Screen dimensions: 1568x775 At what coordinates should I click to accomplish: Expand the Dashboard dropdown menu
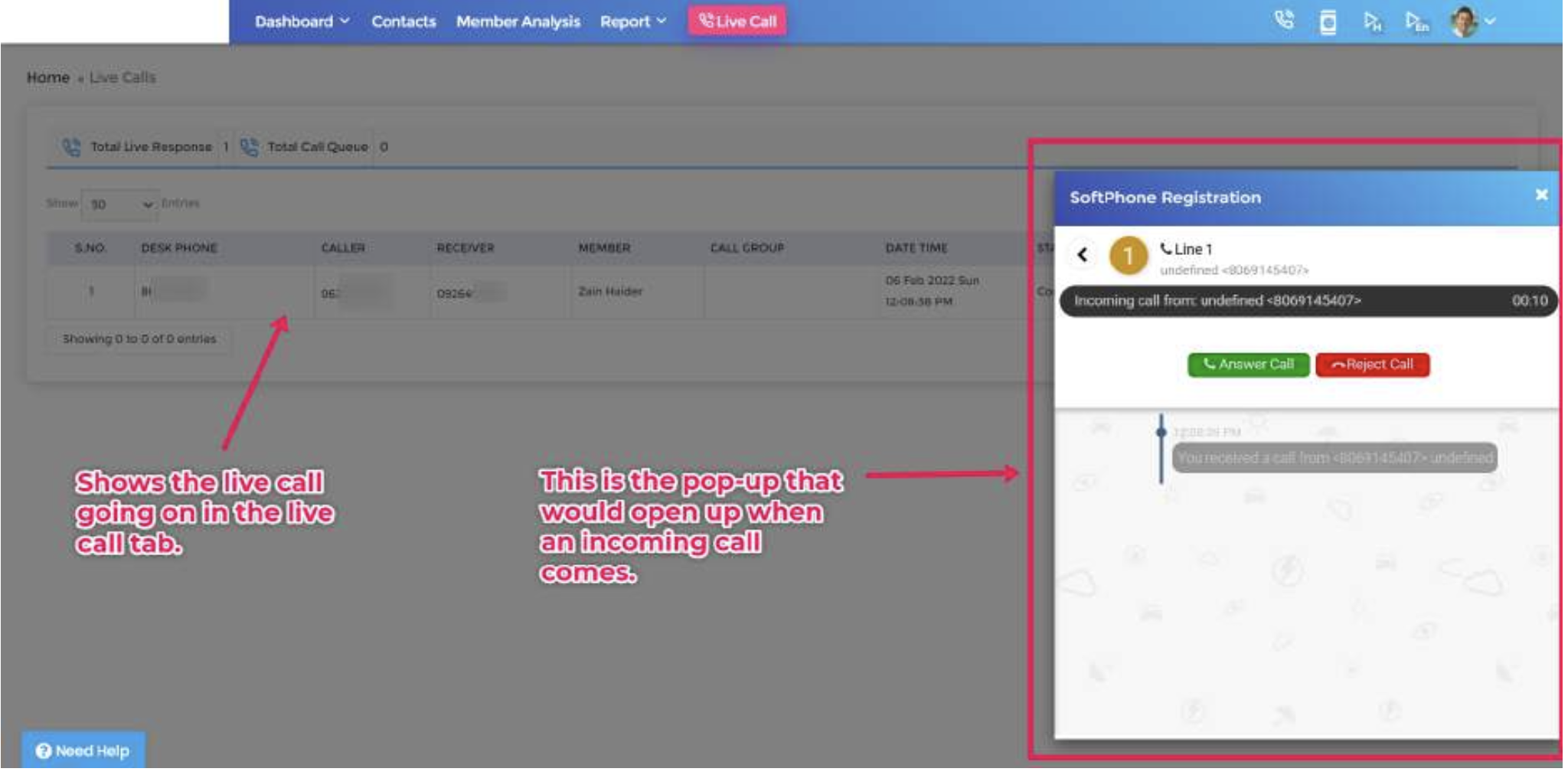pyautogui.click(x=302, y=21)
